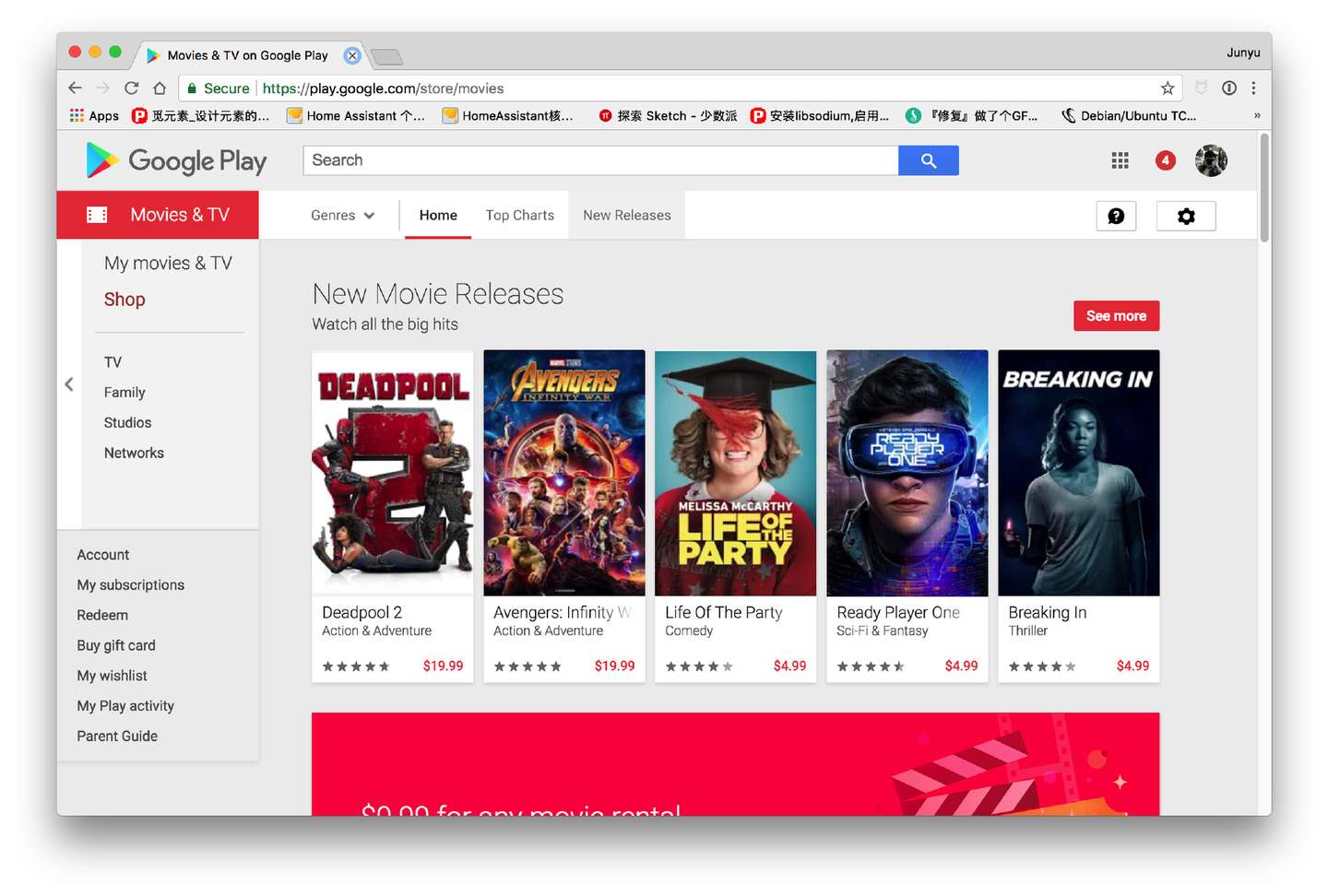Image resolution: width=1328 pixels, height=896 pixels.
Task: Switch to the Top Charts tab
Action: point(520,216)
